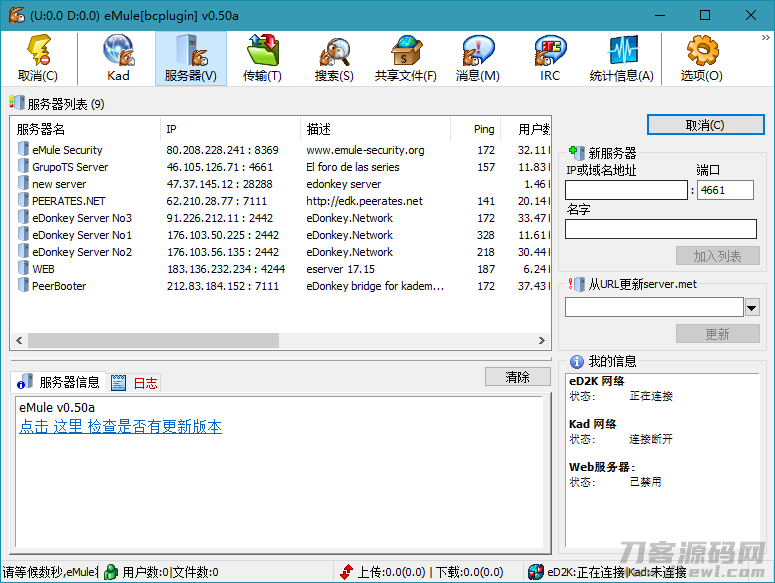Focus the 名字 name input field

click(x=661, y=229)
